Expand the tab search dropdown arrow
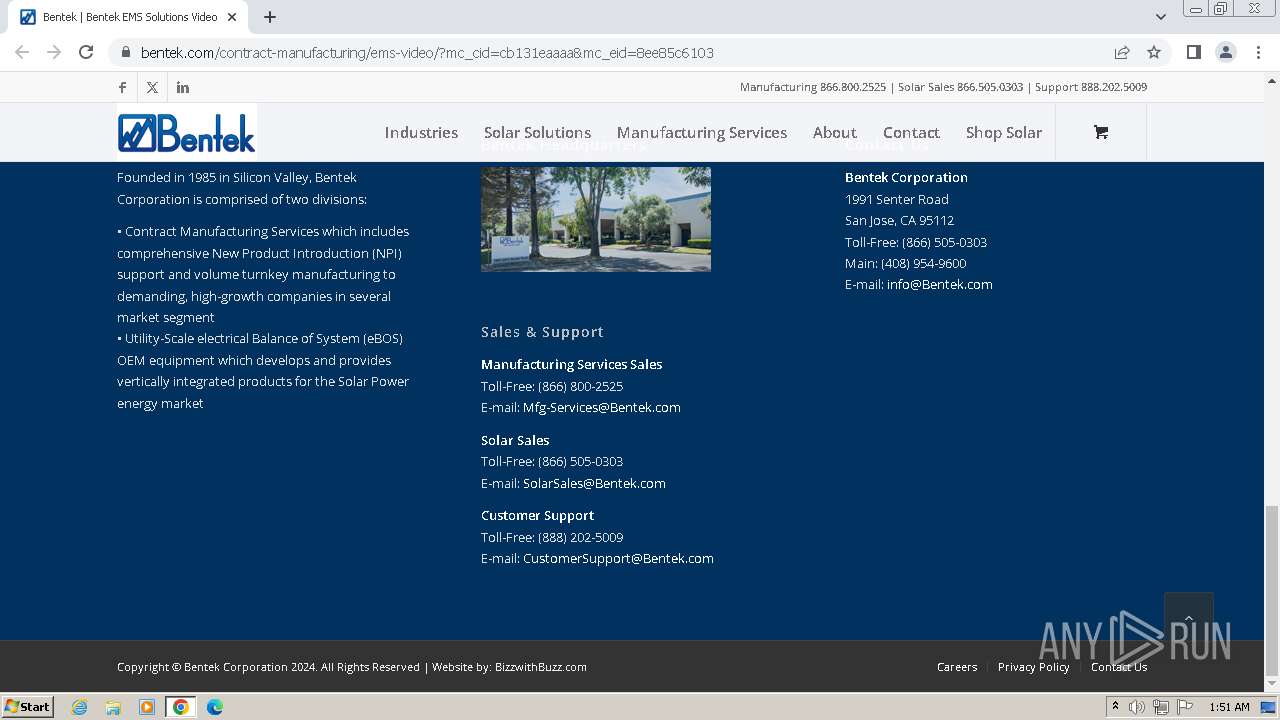 coord(1160,17)
